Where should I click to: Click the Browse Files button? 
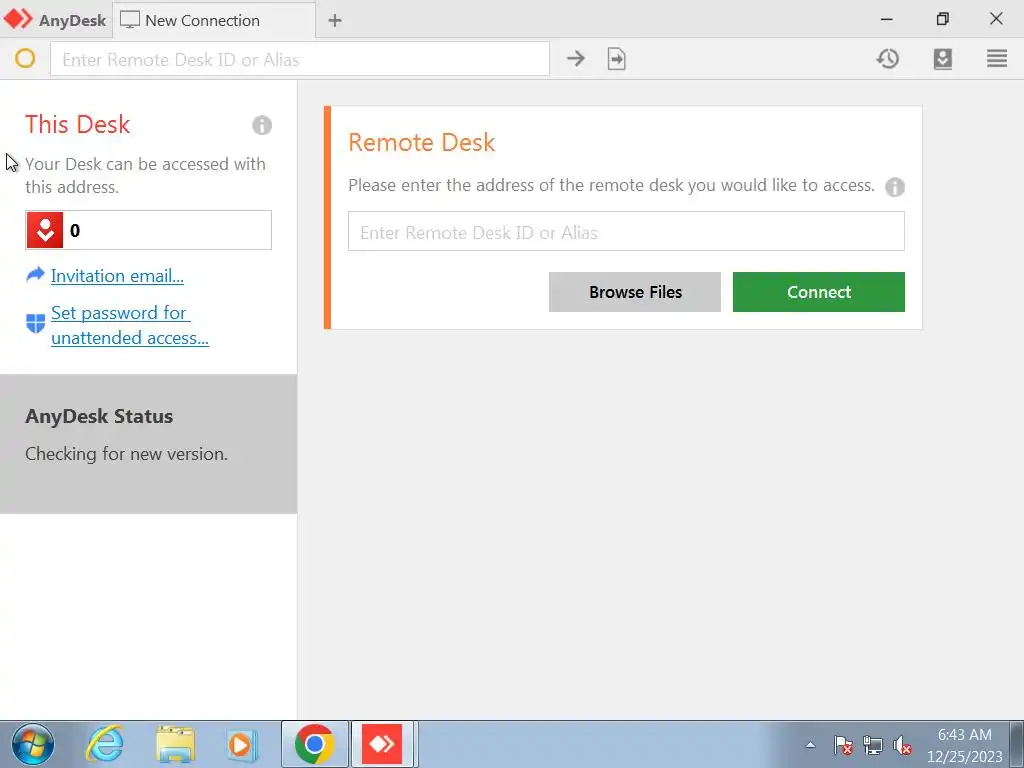click(635, 292)
